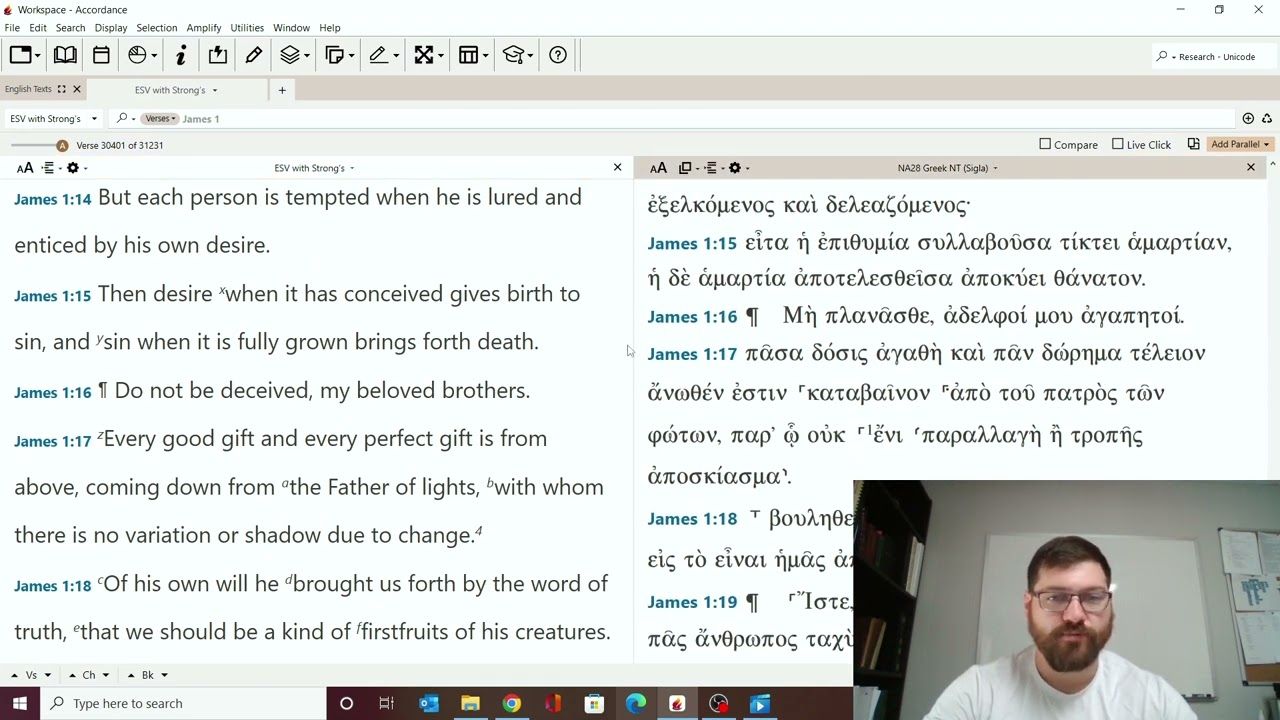The height and width of the screenshot is (720, 1280).
Task: Open the Utilities menu
Action: point(247,27)
